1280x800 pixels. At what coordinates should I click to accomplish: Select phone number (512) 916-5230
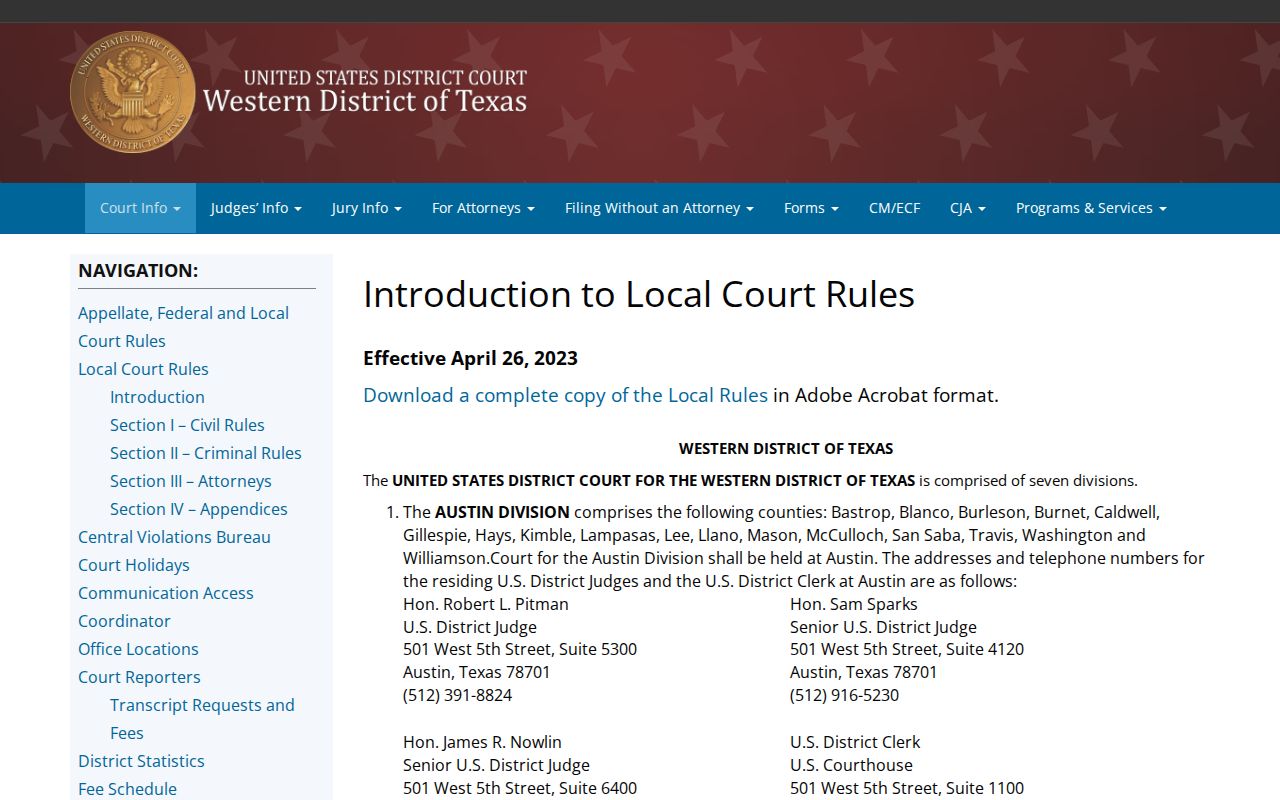844,695
